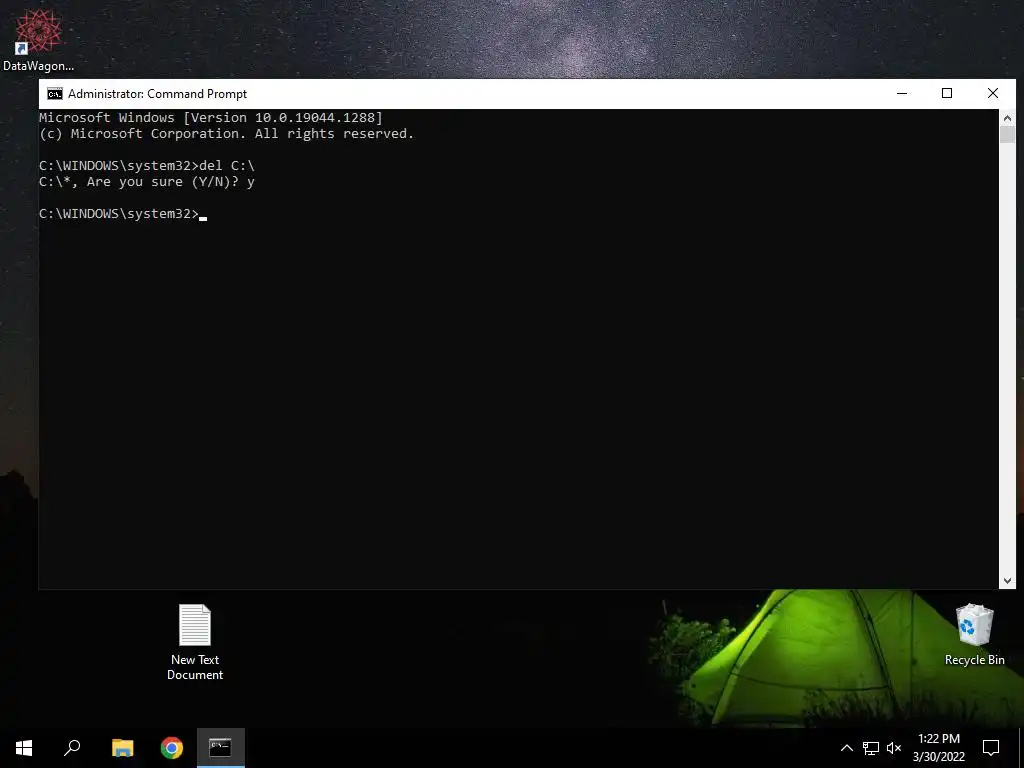The image size is (1024, 768).
Task: Open taskbar Search magnifier
Action: click(72, 748)
